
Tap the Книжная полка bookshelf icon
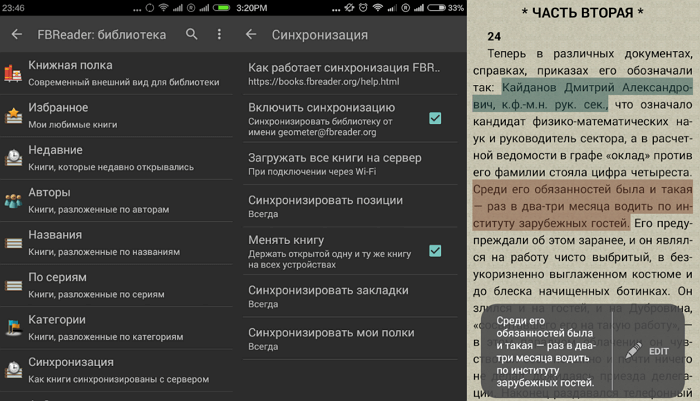click(x=14, y=72)
